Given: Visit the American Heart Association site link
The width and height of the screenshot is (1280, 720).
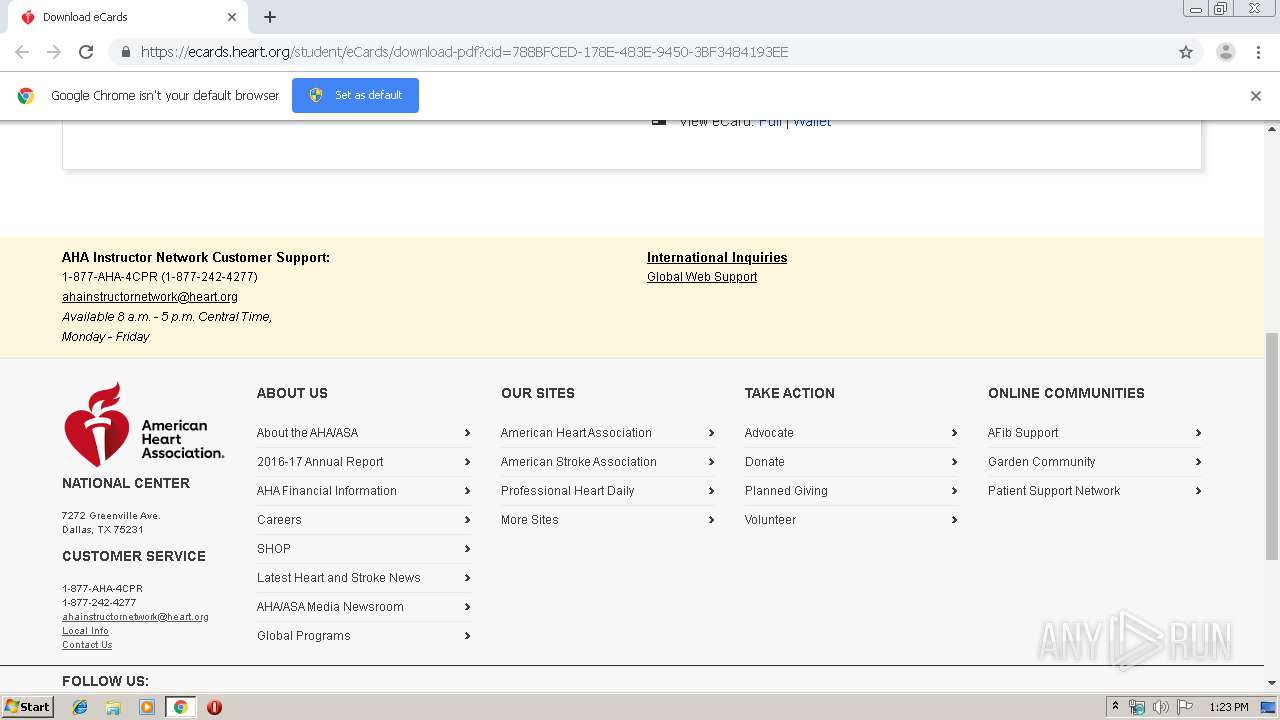Looking at the screenshot, I should coord(576,433).
